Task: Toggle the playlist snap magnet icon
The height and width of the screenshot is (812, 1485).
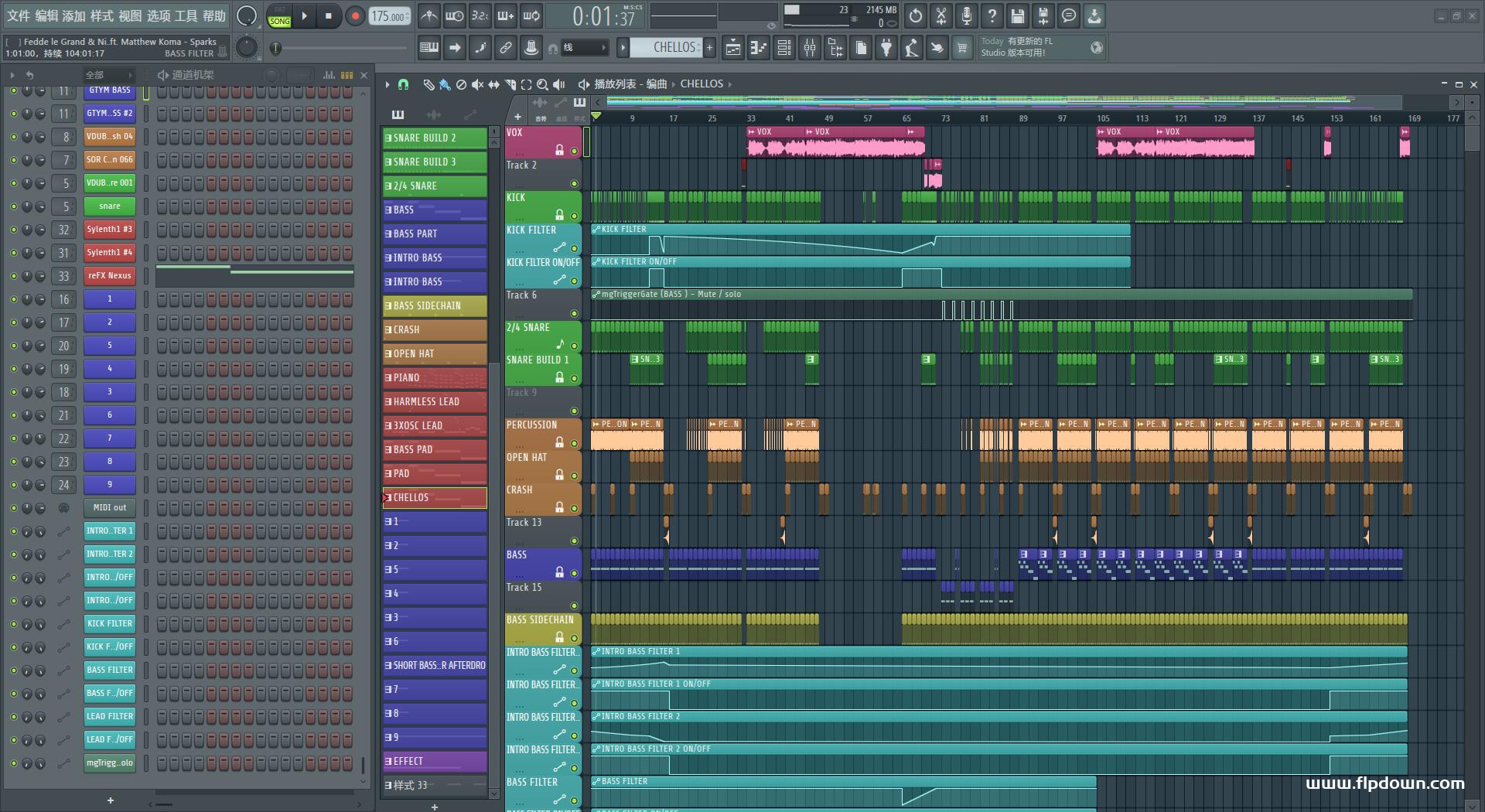Action: pos(403,84)
